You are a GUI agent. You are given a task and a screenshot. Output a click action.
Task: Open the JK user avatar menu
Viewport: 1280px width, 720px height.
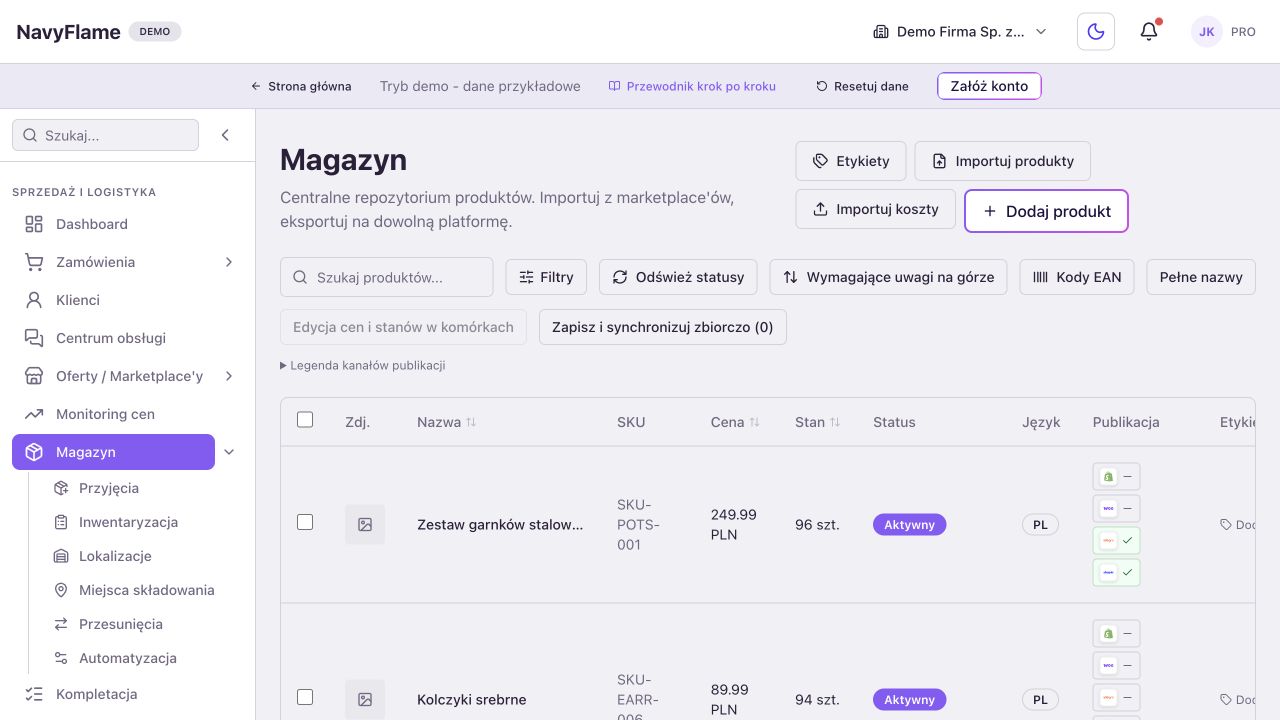click(1207, 32)
